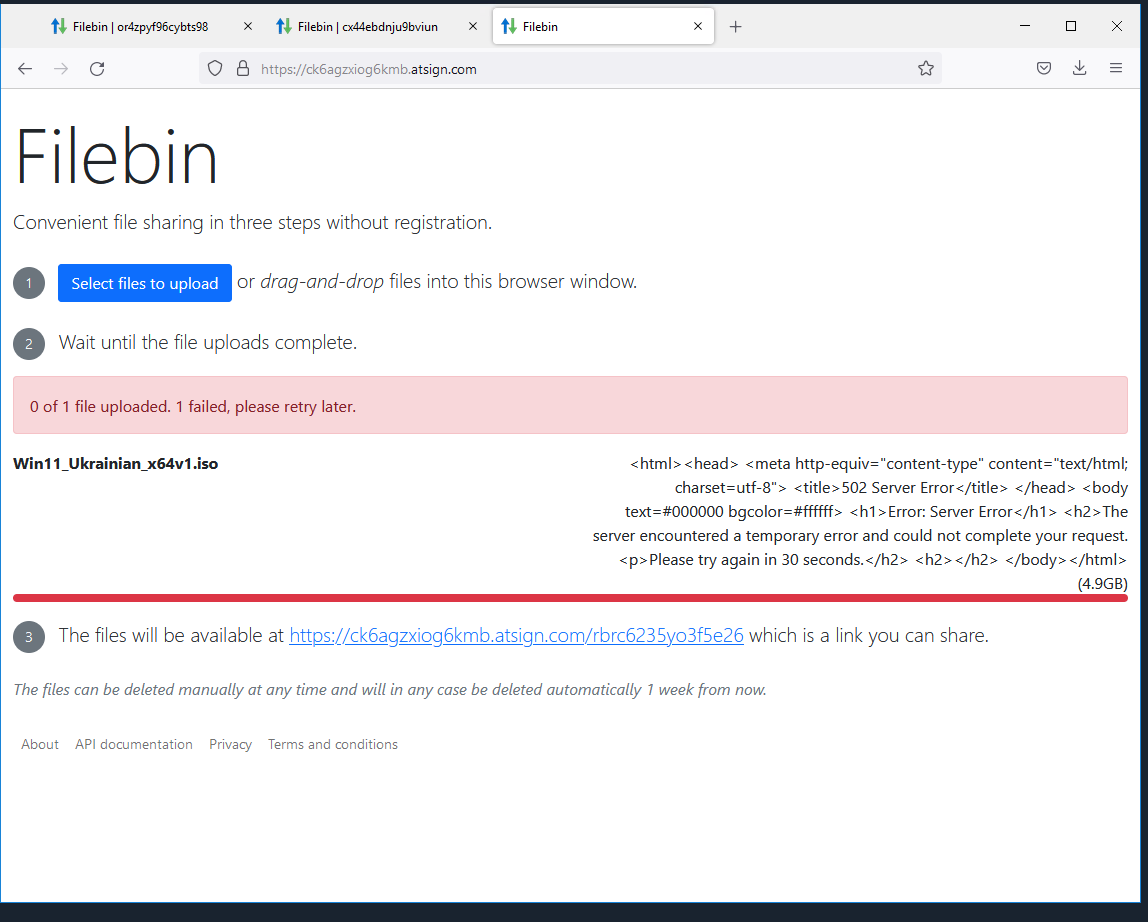Image resolution: width=1148 pixels, height=922 pixels.
Task: Click the Select files to upload button
Action: [x=145, y=283]
